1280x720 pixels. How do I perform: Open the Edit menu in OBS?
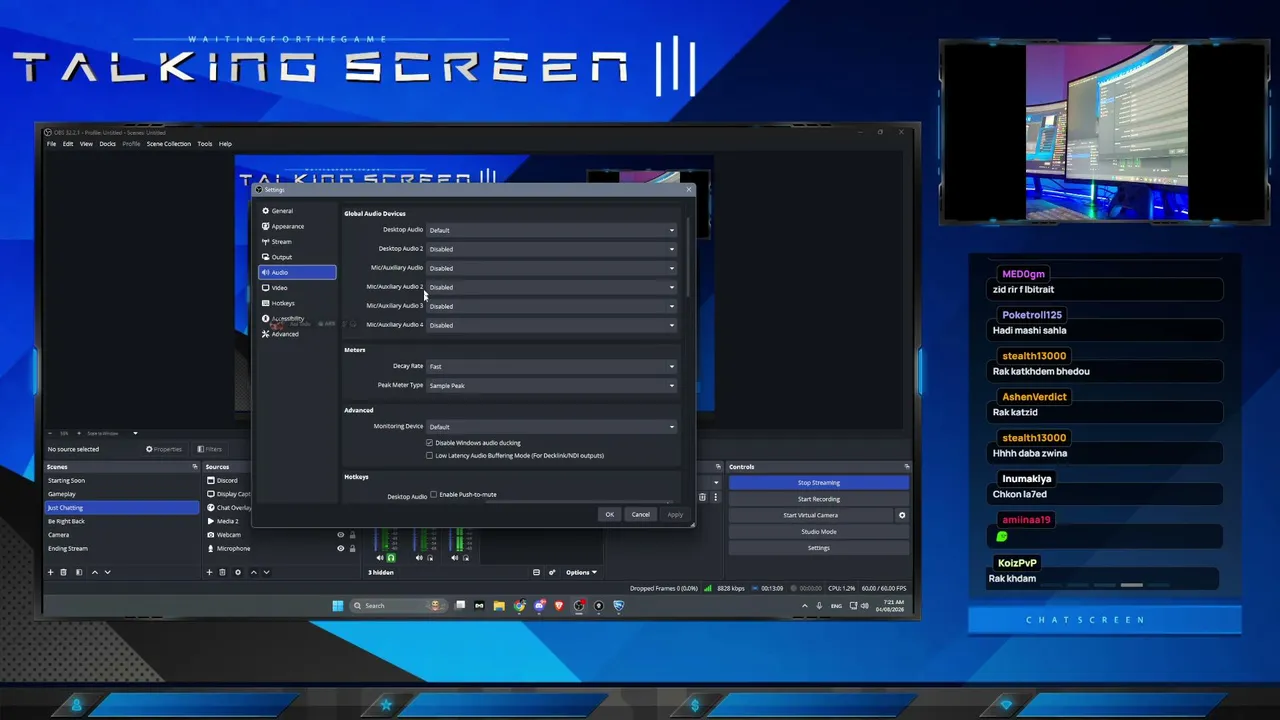point(68,144)
